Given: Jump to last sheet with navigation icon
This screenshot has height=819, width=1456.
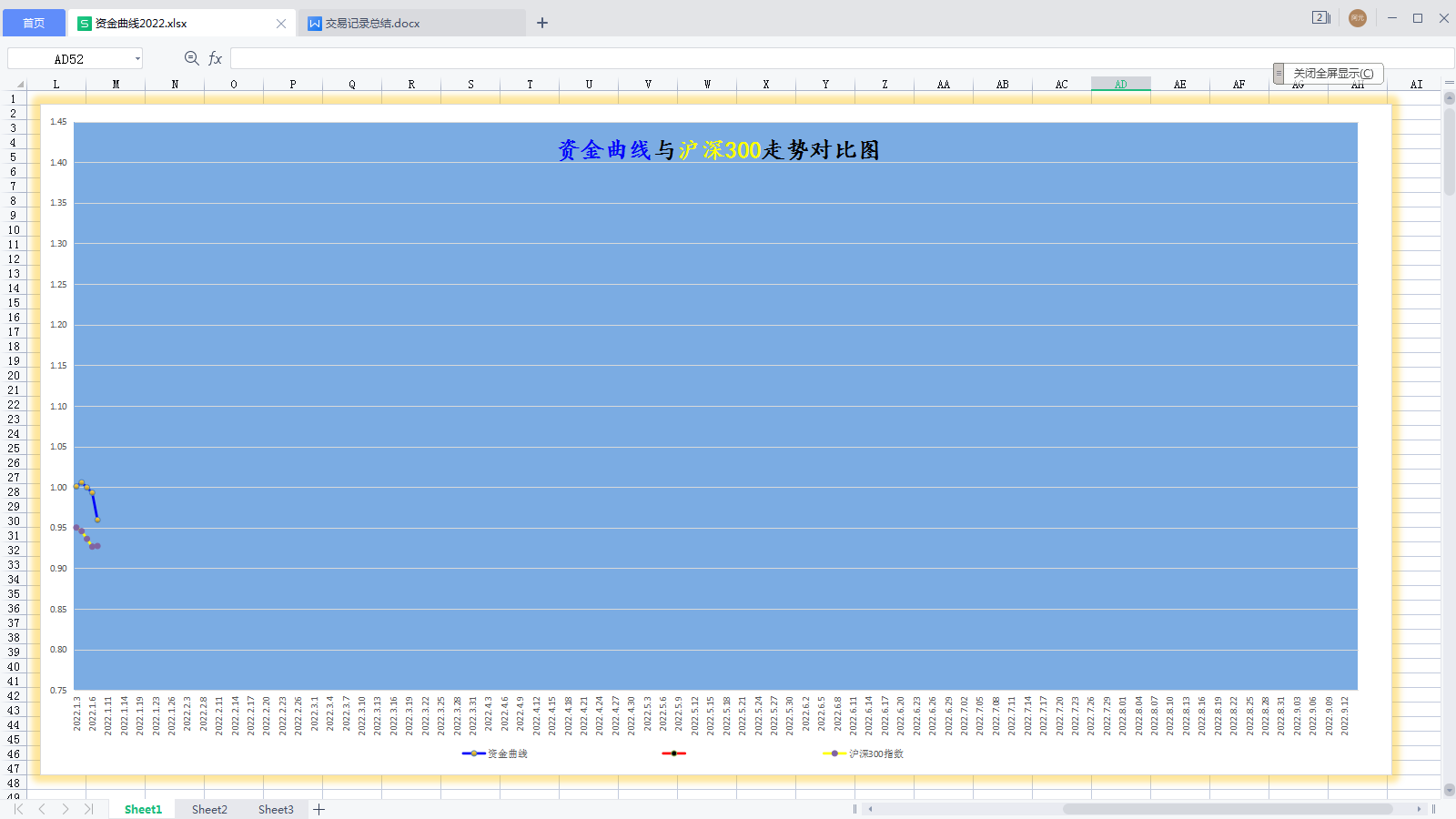Looking at the screenshot, I should point(88,808).
